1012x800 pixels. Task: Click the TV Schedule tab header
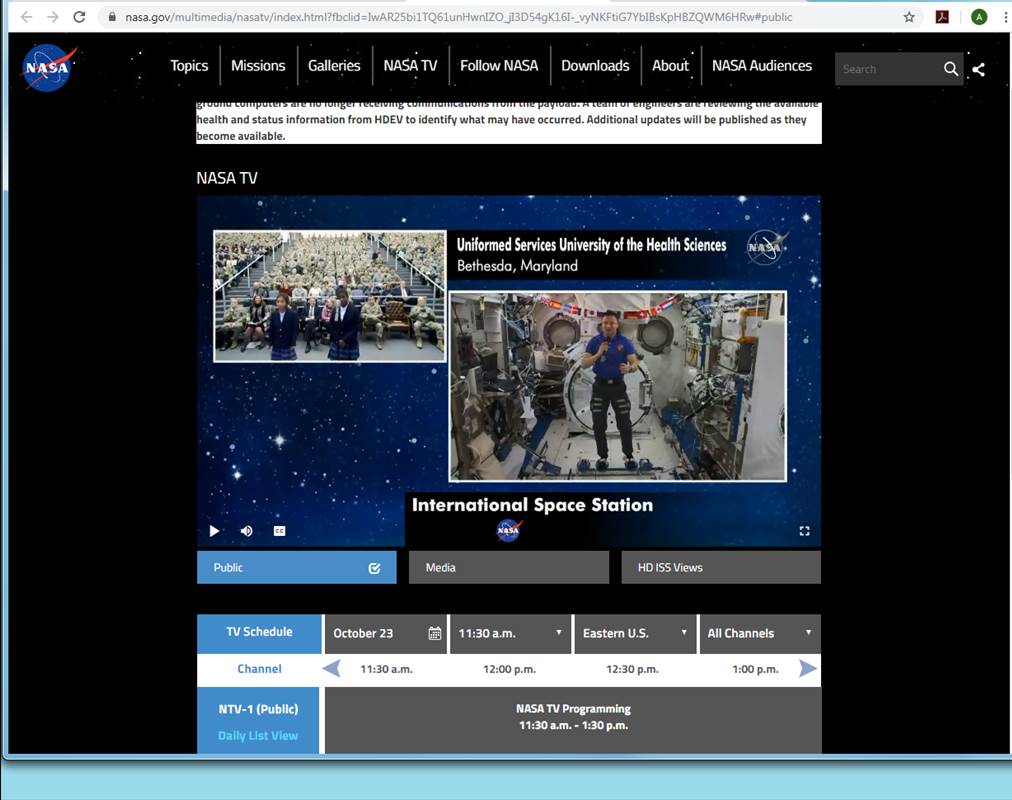point(259,632)
